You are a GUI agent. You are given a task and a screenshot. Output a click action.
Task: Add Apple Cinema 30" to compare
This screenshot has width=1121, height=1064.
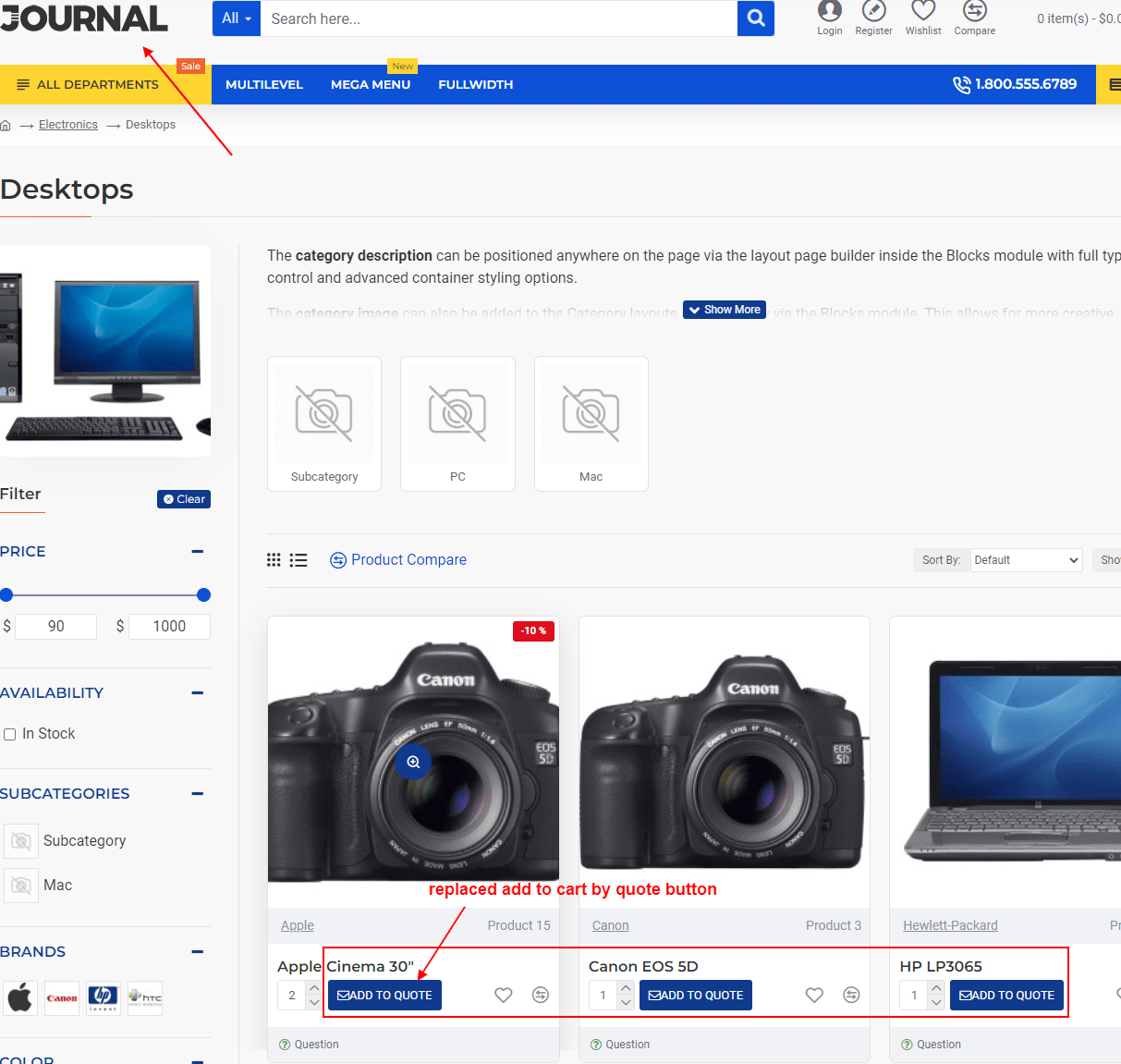coord(541,995)
